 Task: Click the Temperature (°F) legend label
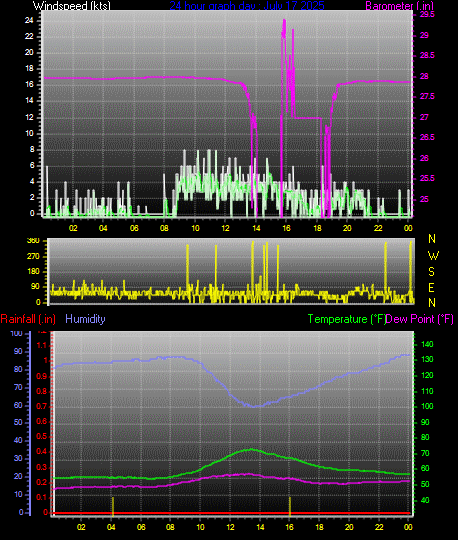click(x=346, y=319)
